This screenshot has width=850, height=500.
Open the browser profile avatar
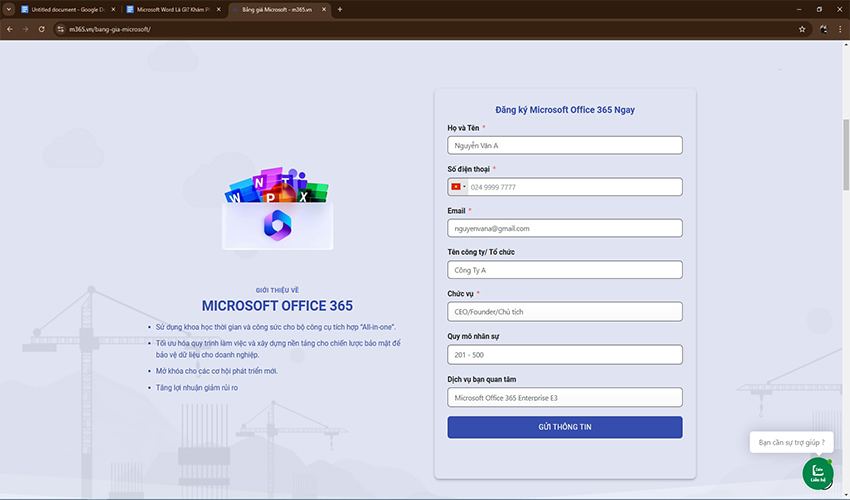[824, 29]
